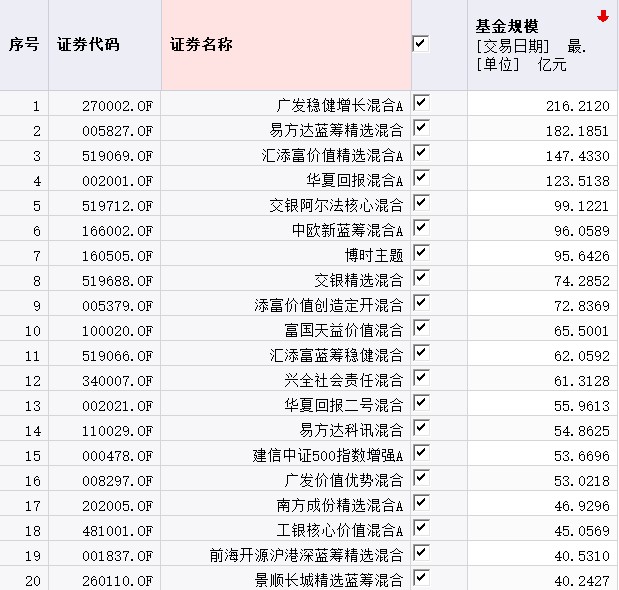619x590 pixels.
Task: Toggle checkbox for 华夏回报混合A row
Action: click(x=420, y=178)
